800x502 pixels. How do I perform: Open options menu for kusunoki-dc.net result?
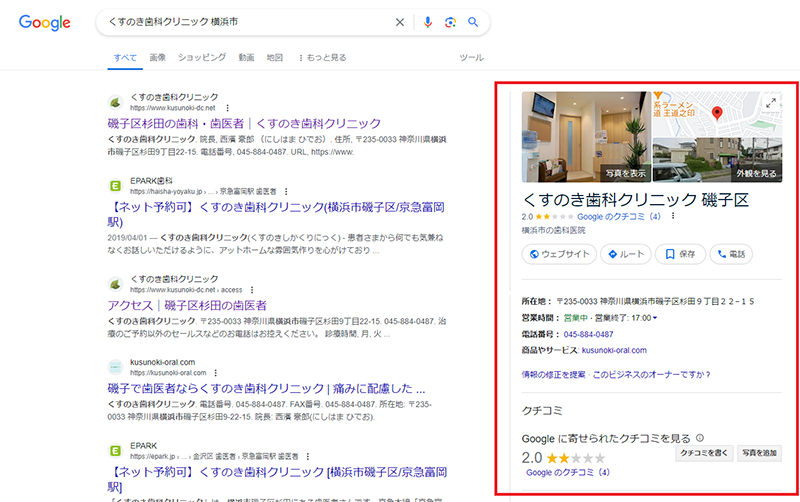(x=228, y=108)
